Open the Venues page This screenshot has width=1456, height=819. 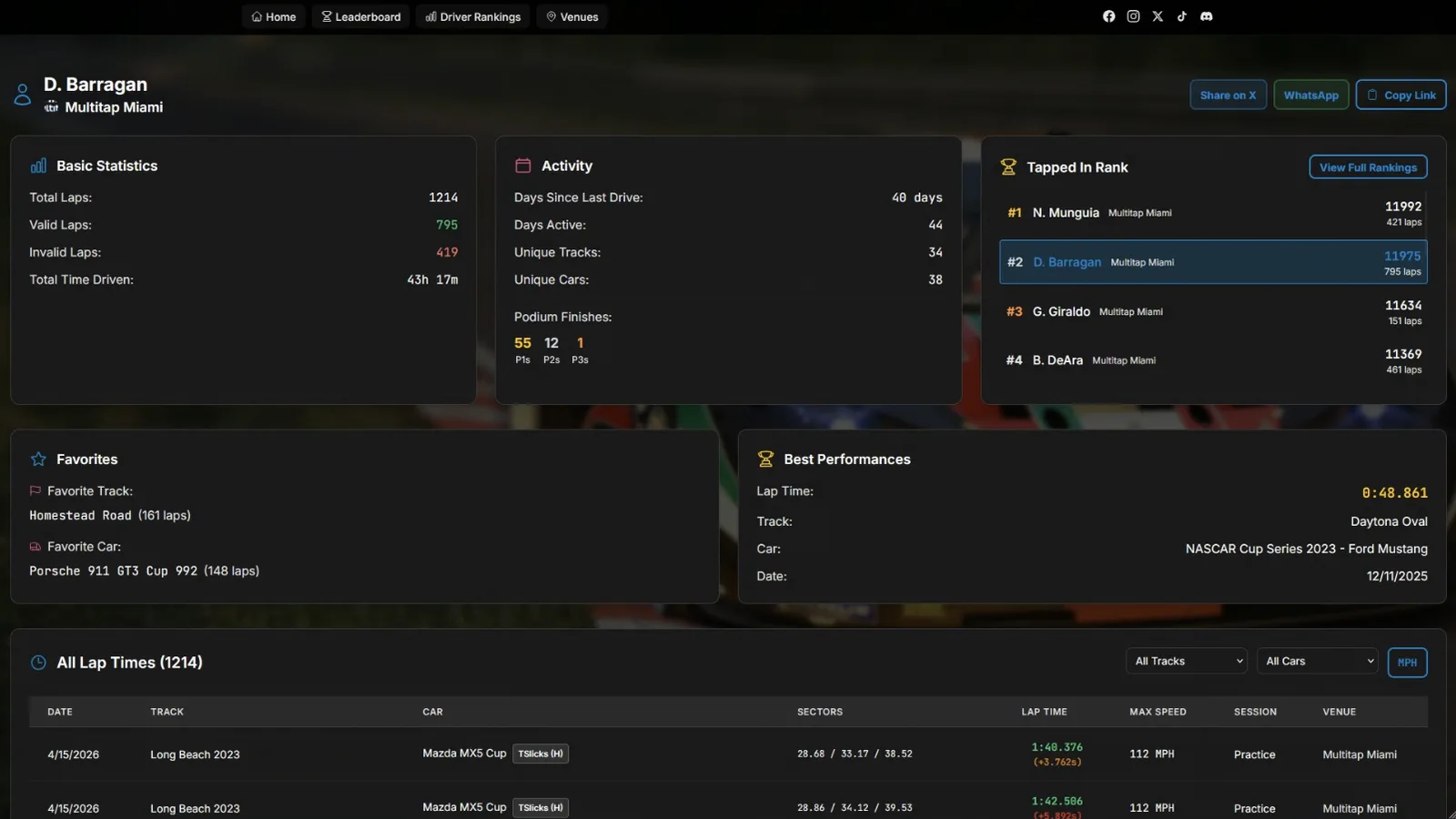[x=572, y=16]
